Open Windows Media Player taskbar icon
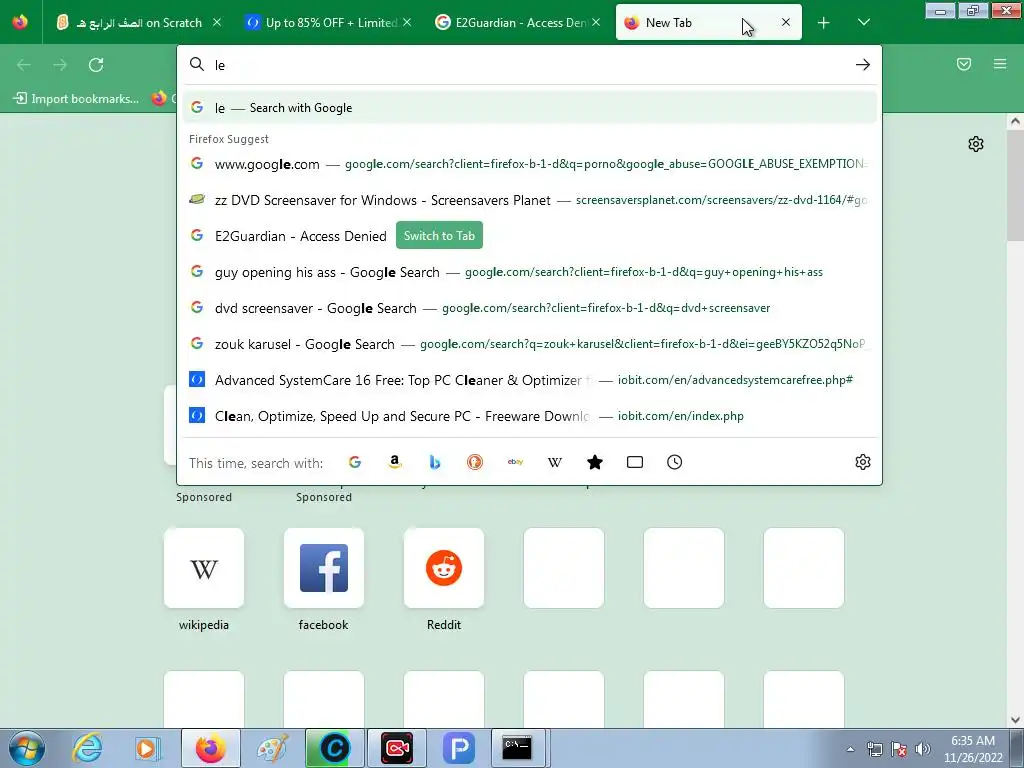 148,748
